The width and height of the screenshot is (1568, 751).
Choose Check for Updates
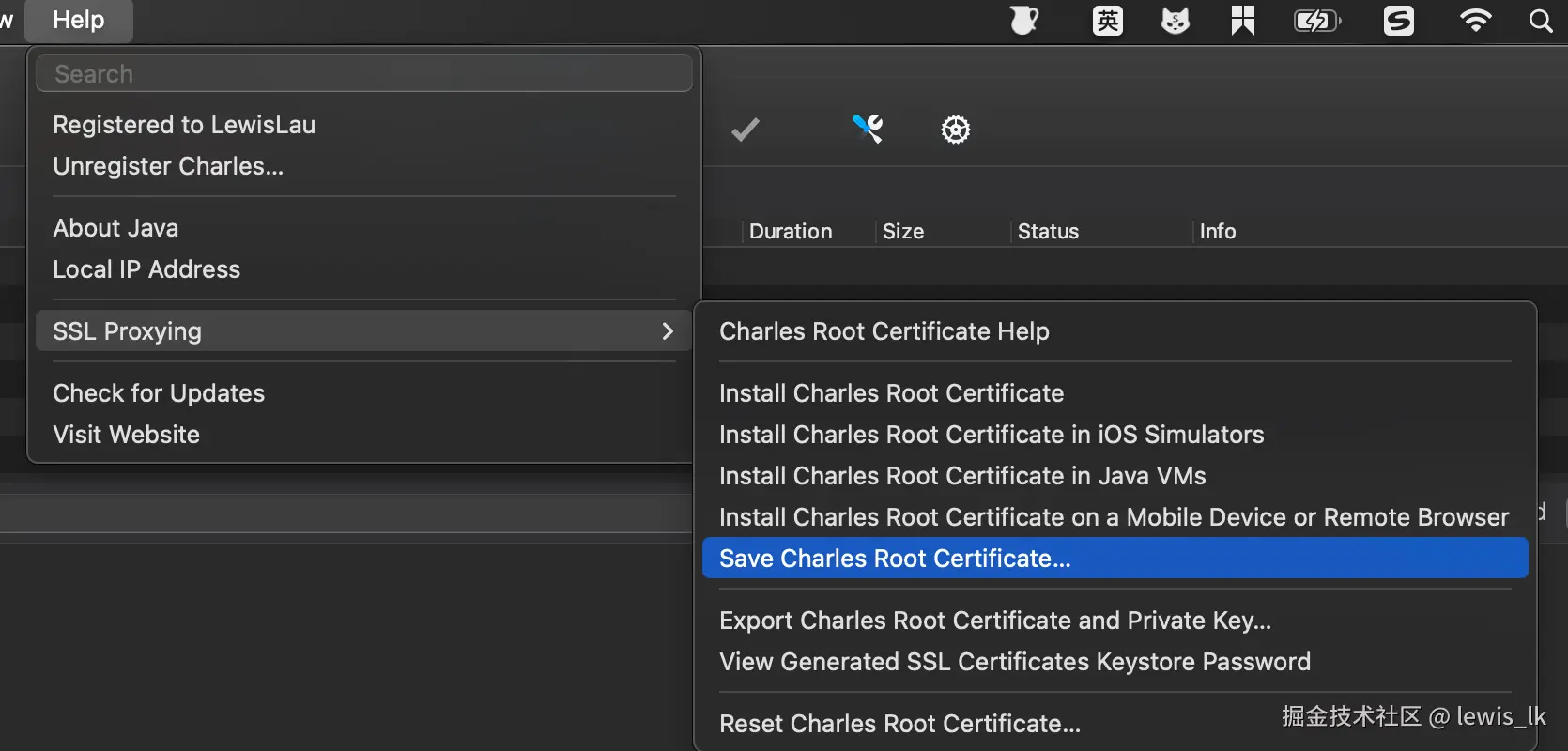coord(364,393)
